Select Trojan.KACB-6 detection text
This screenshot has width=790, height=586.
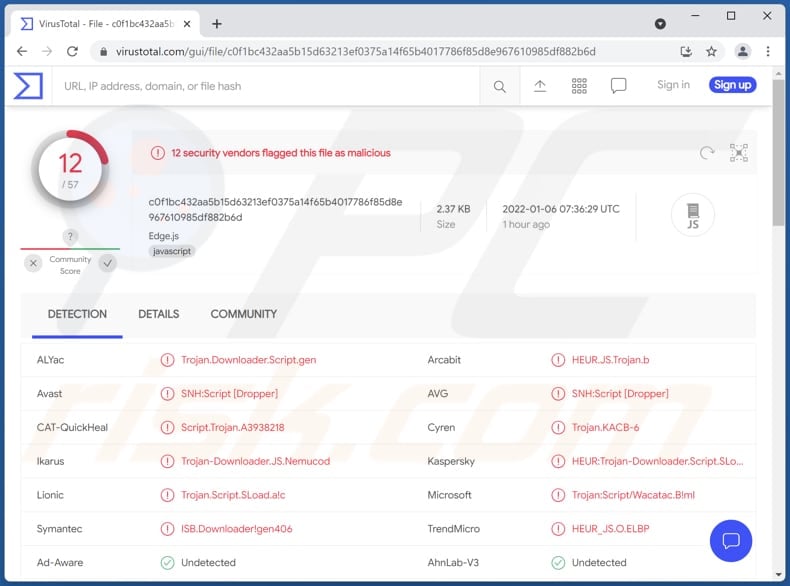[605, 427]
